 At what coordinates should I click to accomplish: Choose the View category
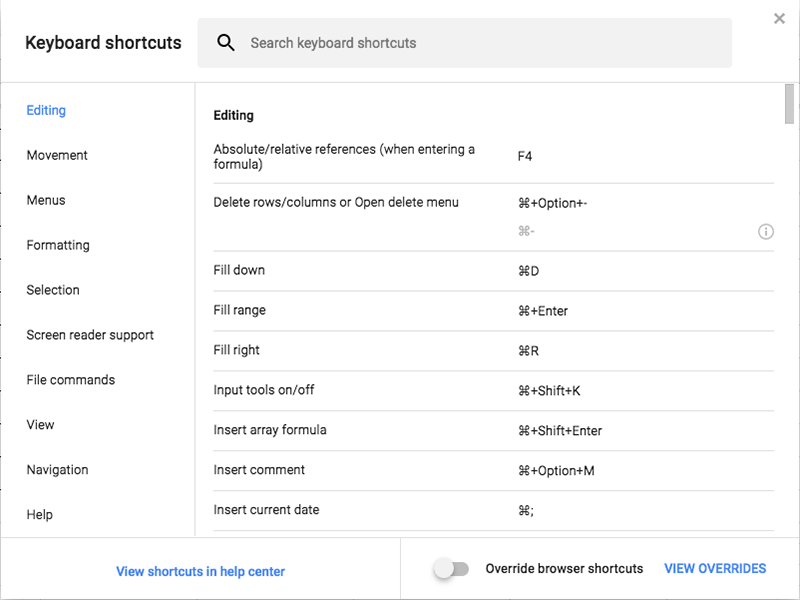click(x=40, y=424)
